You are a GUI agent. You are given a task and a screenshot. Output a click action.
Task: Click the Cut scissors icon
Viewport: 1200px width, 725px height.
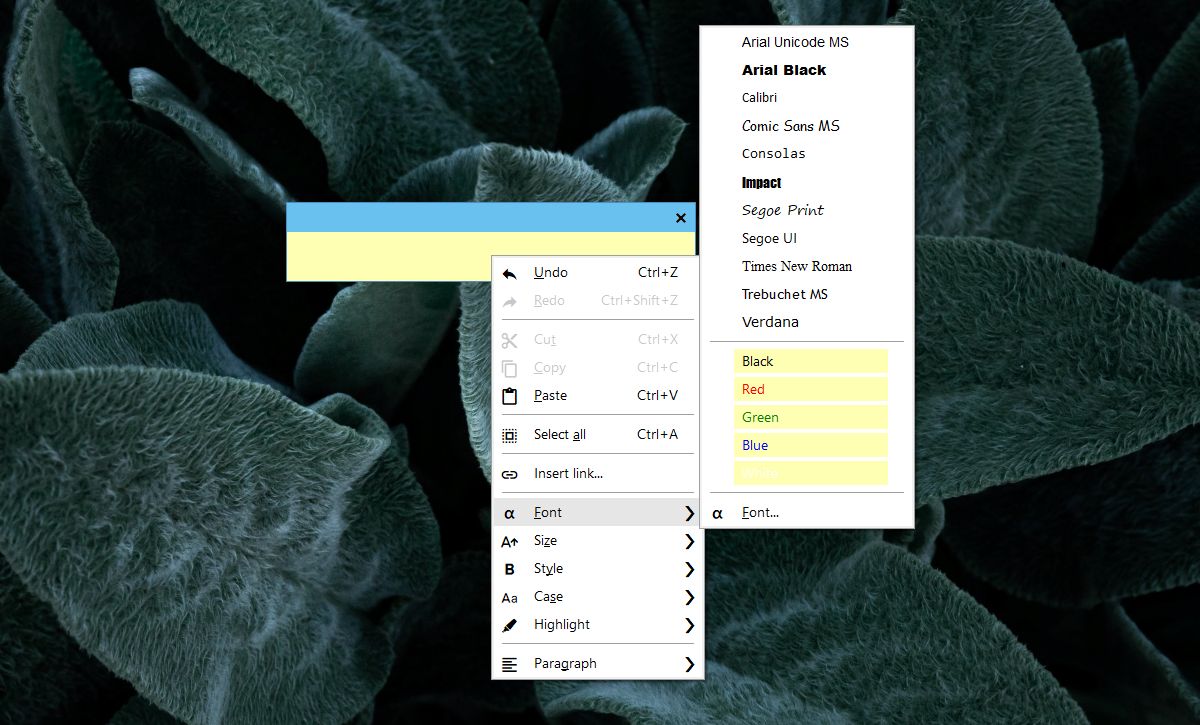coord(510,340)
